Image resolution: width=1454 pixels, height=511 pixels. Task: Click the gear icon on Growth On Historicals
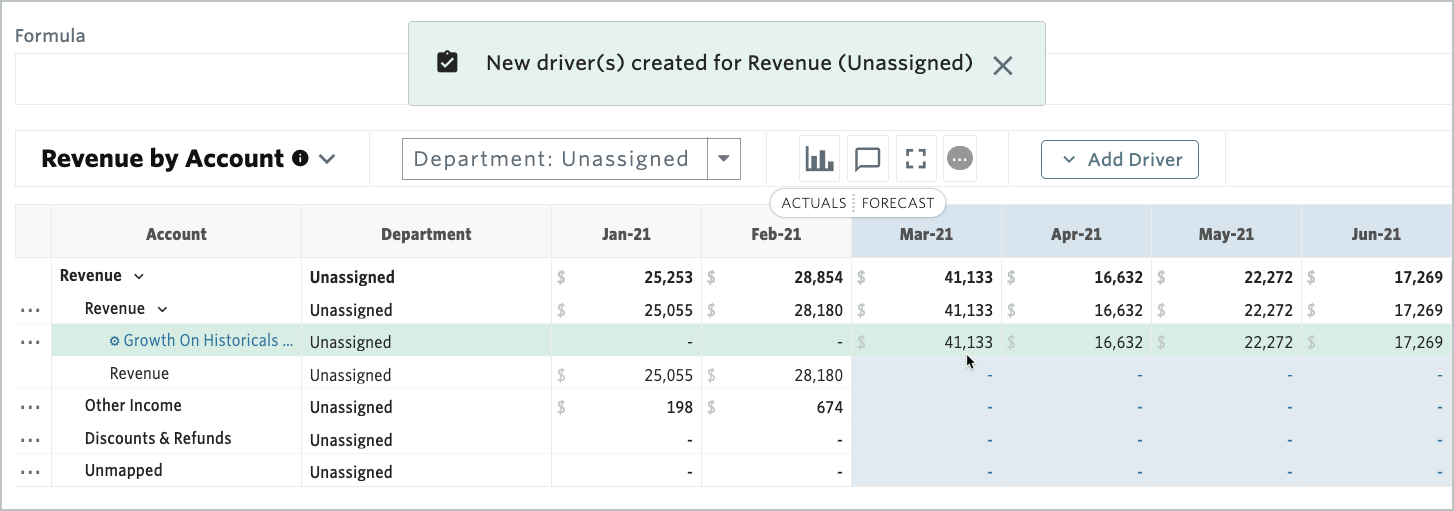pos(114,341)
